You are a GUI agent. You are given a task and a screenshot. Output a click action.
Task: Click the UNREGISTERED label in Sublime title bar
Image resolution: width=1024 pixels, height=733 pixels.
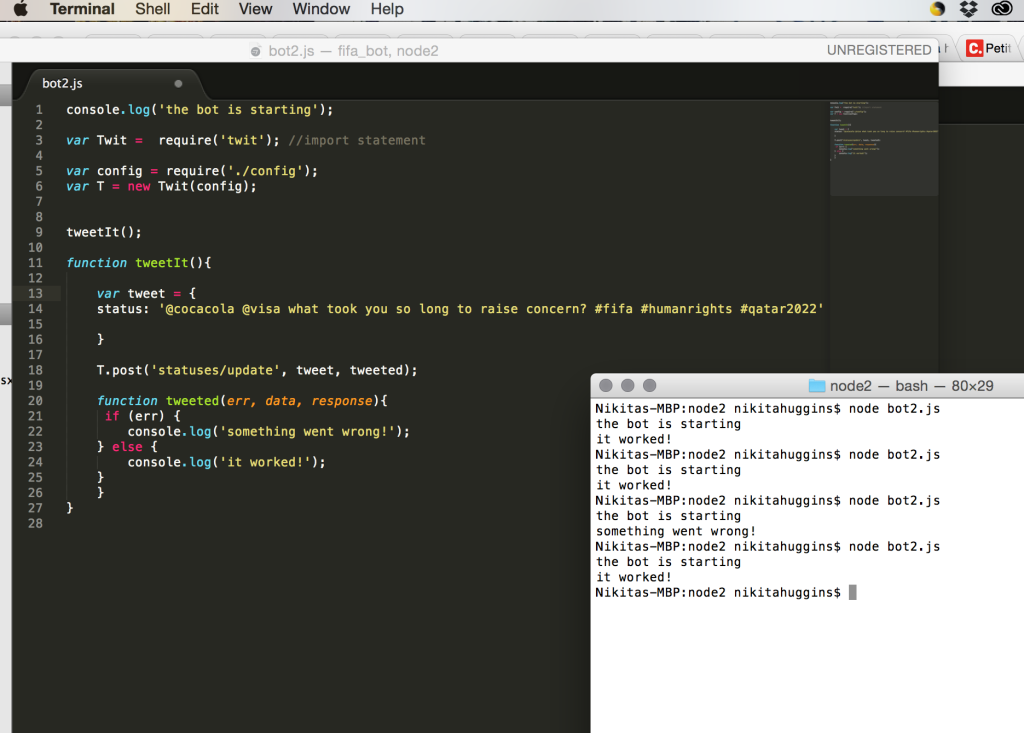click(x=879, y=50)
